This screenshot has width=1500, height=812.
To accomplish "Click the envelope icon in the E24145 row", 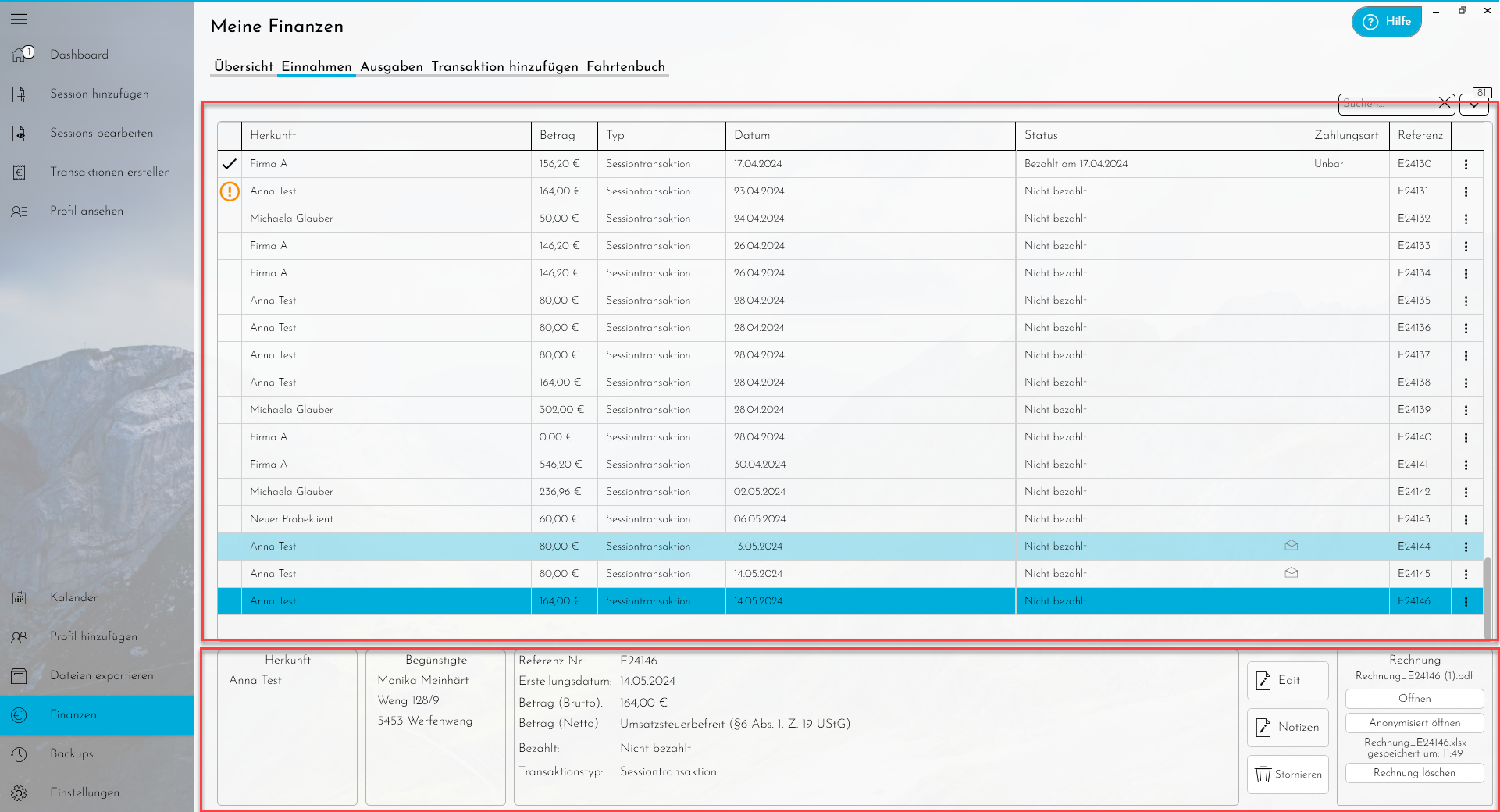I will [x=1292, y=572].
